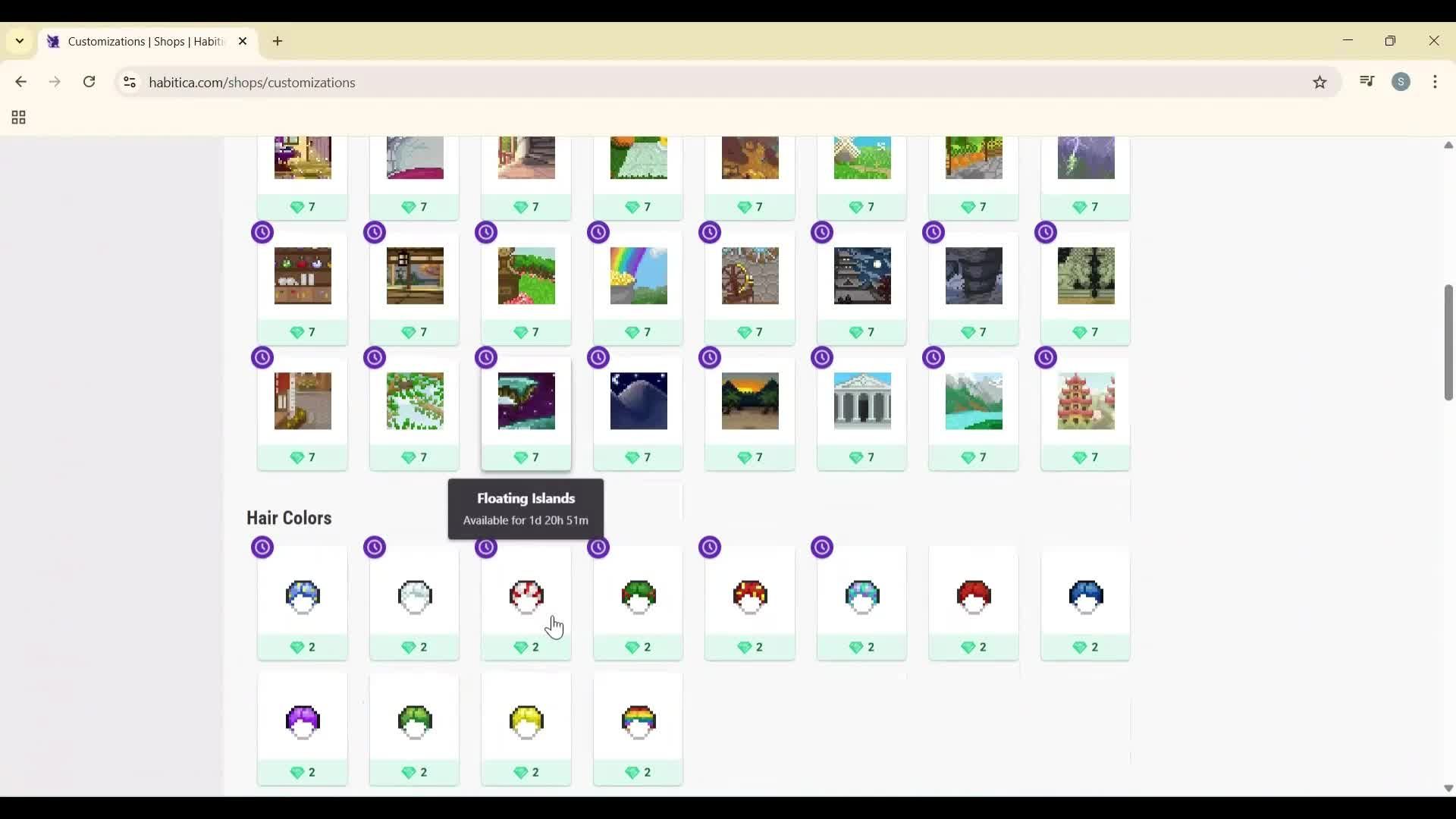Select the pagoda background thumbnail
This screenshot has height=819, width=1456.
click(x=1085, y=401)
